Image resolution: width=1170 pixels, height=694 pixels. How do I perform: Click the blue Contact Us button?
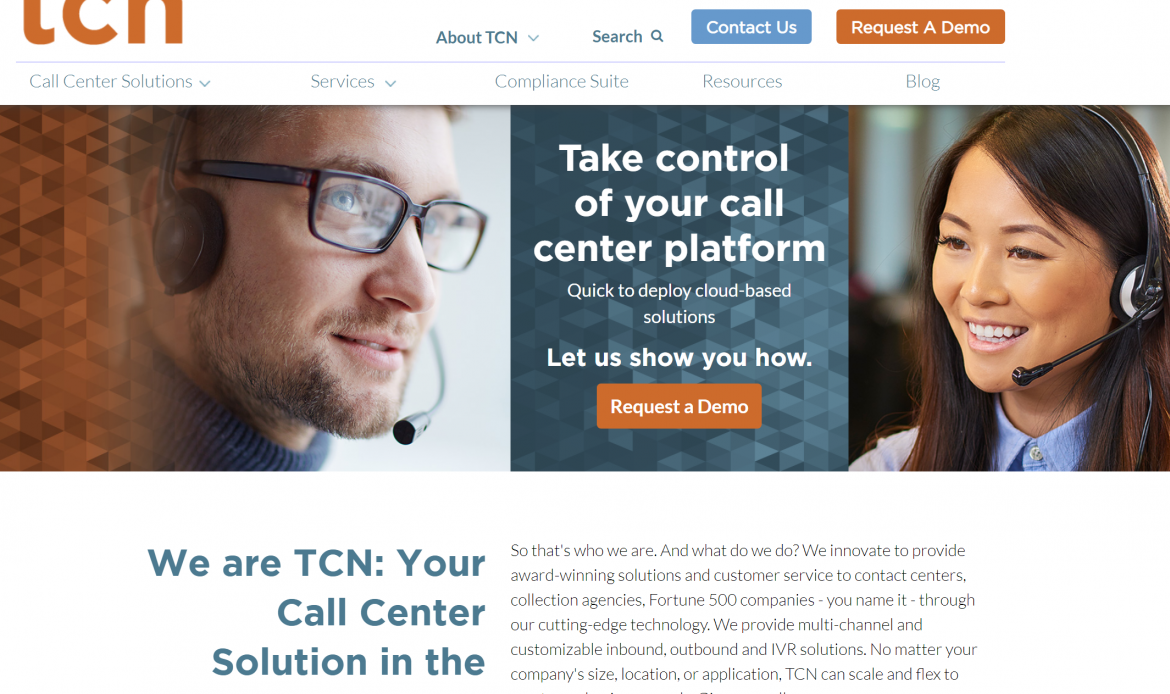(x=751, y=27)
